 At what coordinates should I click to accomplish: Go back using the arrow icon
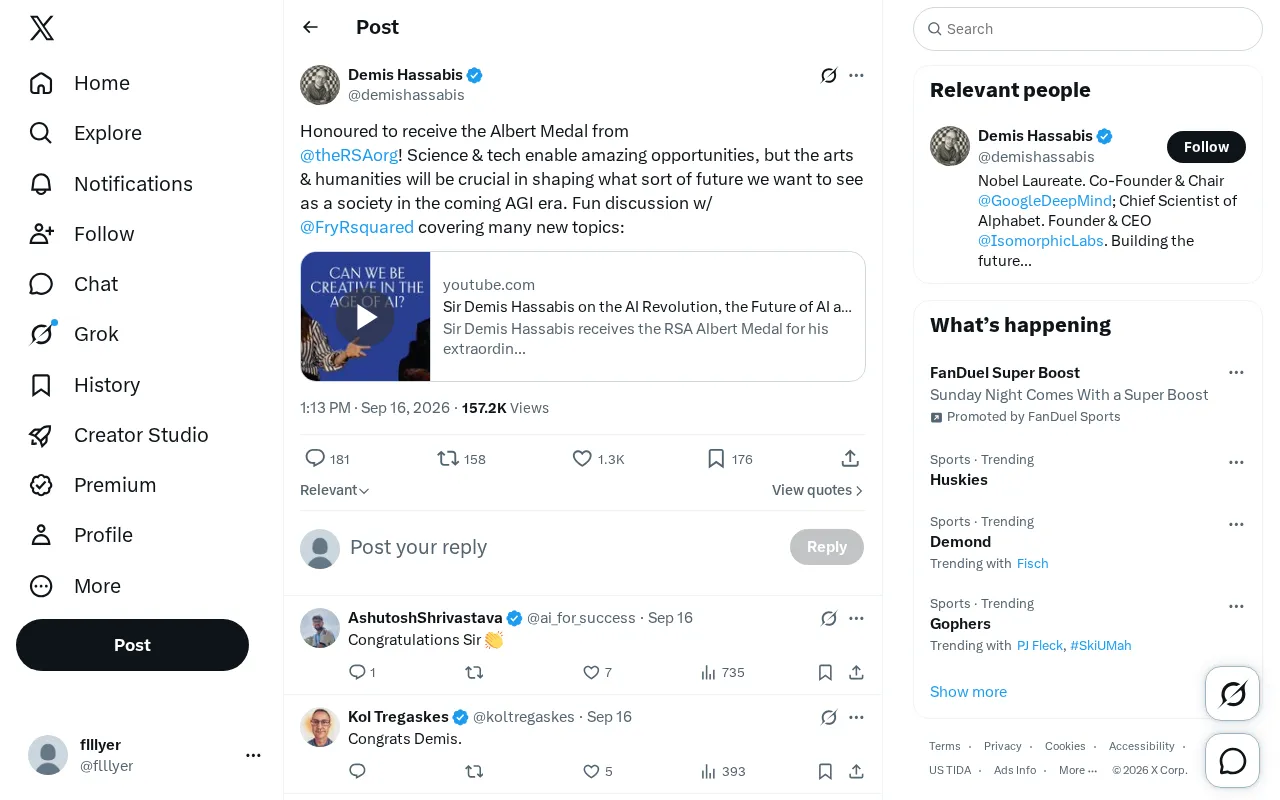pos(310,27)
